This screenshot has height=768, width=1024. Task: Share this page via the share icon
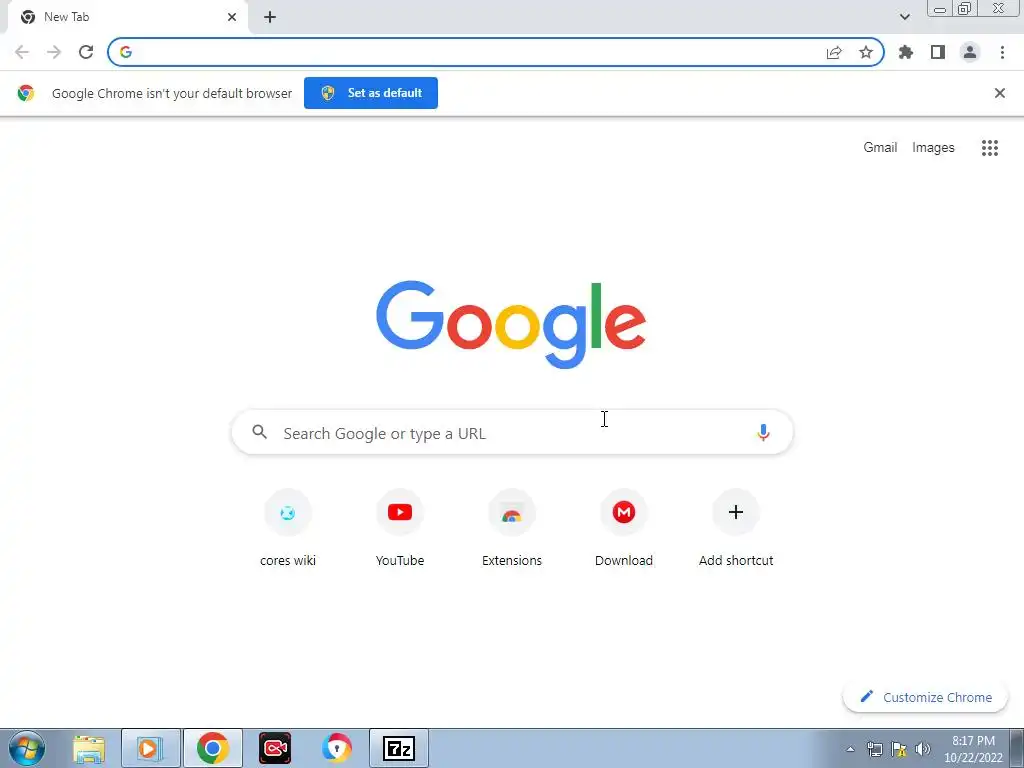(x=834, y=52)
